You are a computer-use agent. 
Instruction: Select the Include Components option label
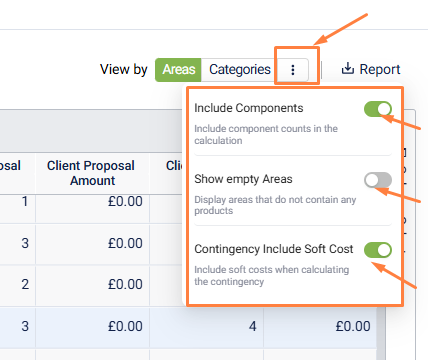pyautogui.click(x=249, y=108)
